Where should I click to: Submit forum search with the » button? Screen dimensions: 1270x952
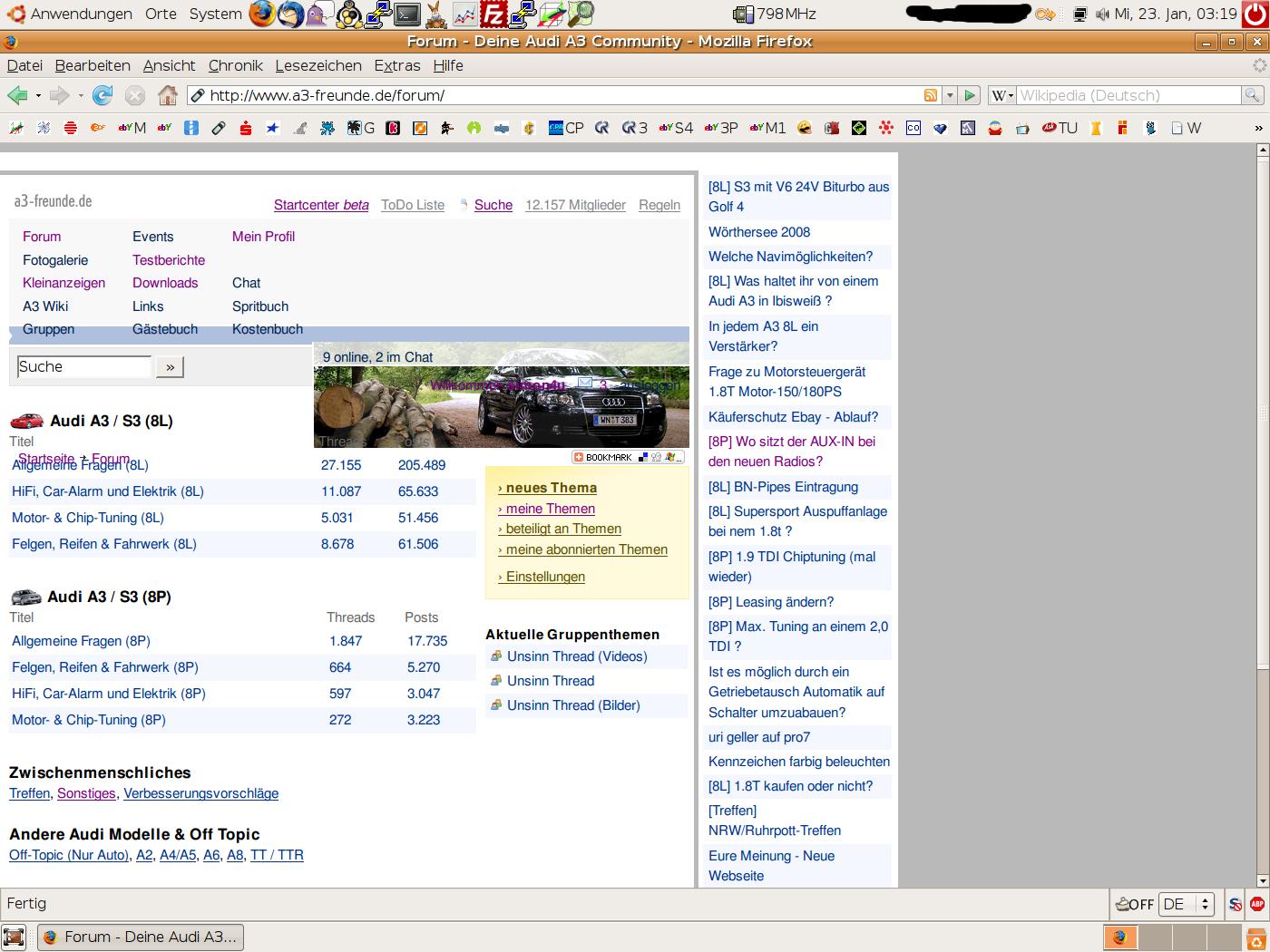(x=170, y=367)
